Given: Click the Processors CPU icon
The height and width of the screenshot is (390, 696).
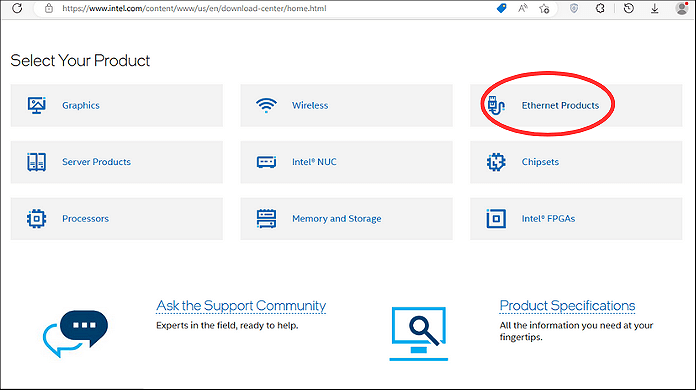Looking at the screenshot, I should tap(36, 219).
